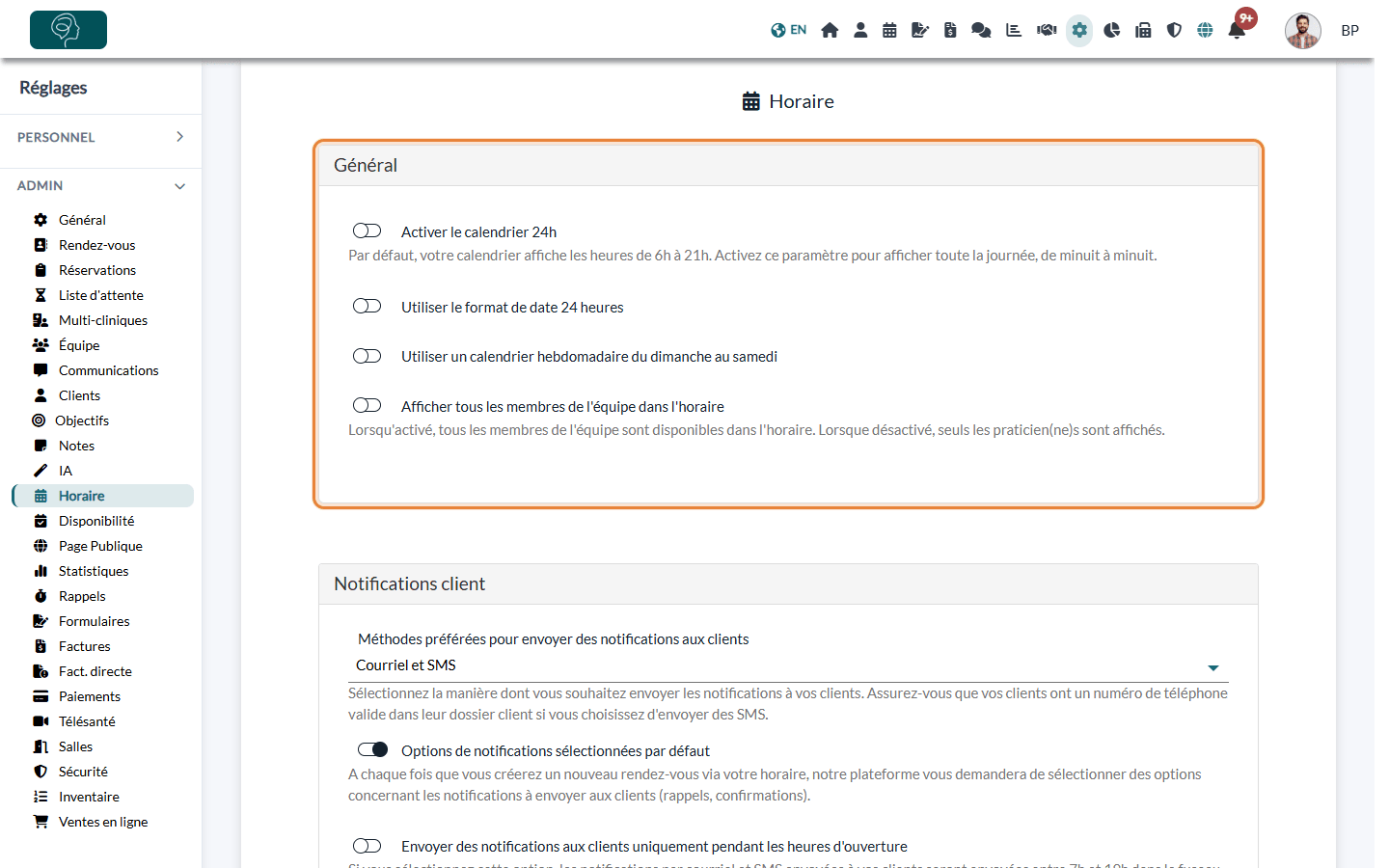Go to Télésanté in sidebar

[x=87, y=721]
